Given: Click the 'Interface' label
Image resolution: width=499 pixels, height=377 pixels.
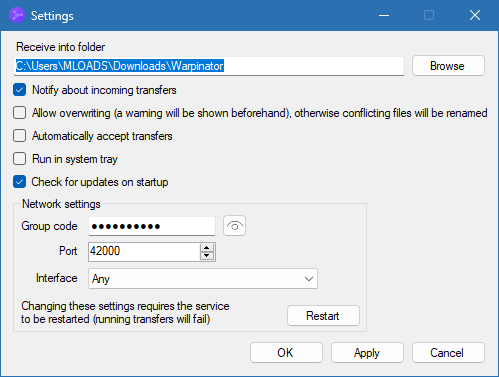Looking at the screenshot, I should [57, 278].
